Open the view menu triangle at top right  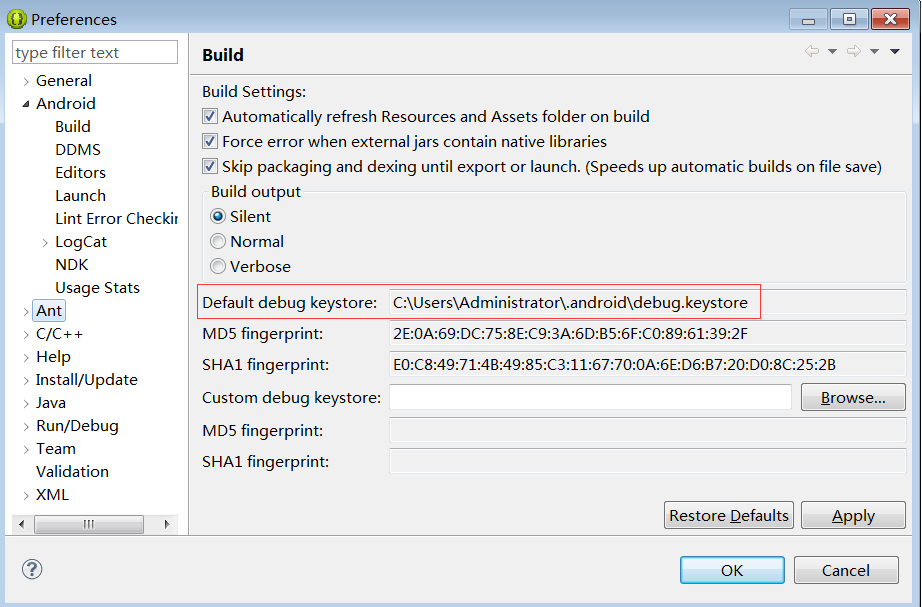point(895,52)
